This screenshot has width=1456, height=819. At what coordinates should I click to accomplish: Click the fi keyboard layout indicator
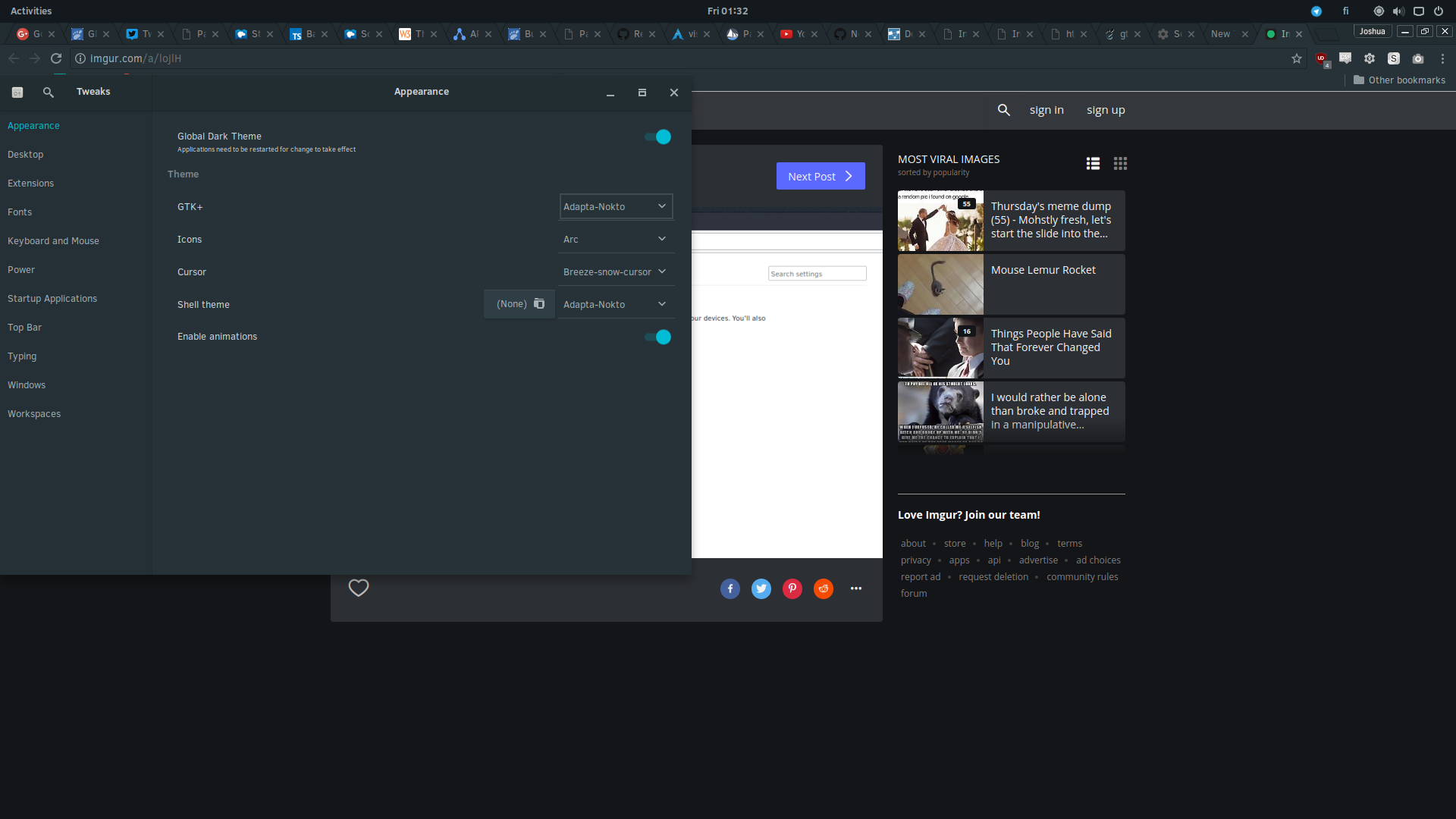(x=1346, y=11)
